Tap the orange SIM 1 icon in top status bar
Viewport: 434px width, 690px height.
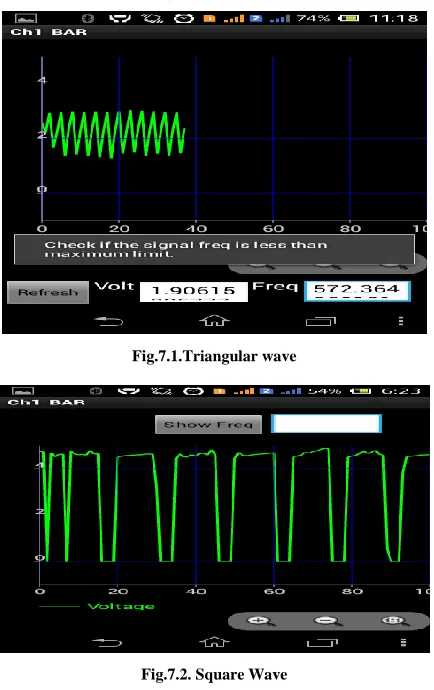coord(209,18)
